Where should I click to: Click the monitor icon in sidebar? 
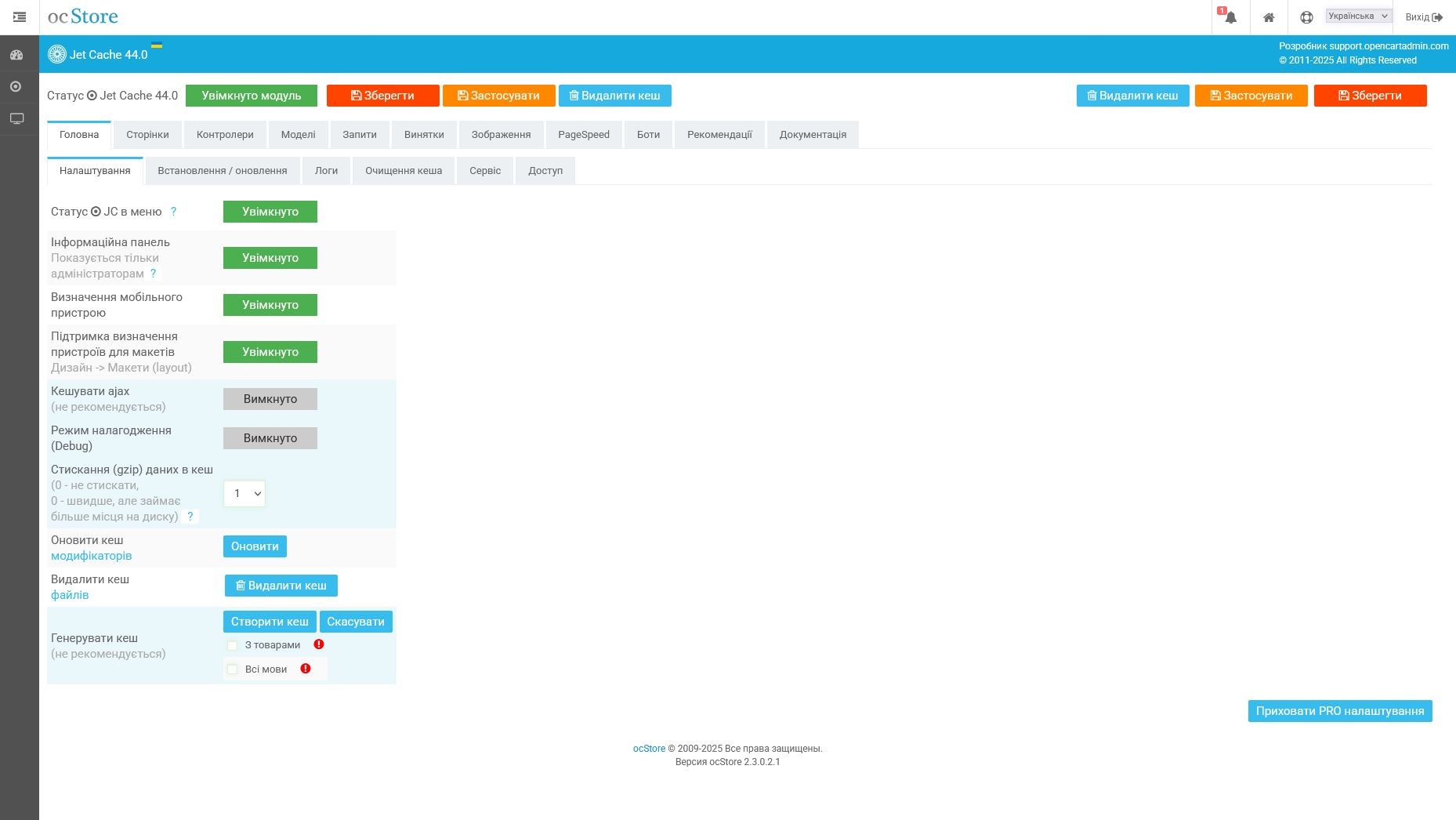pos(16,118)
